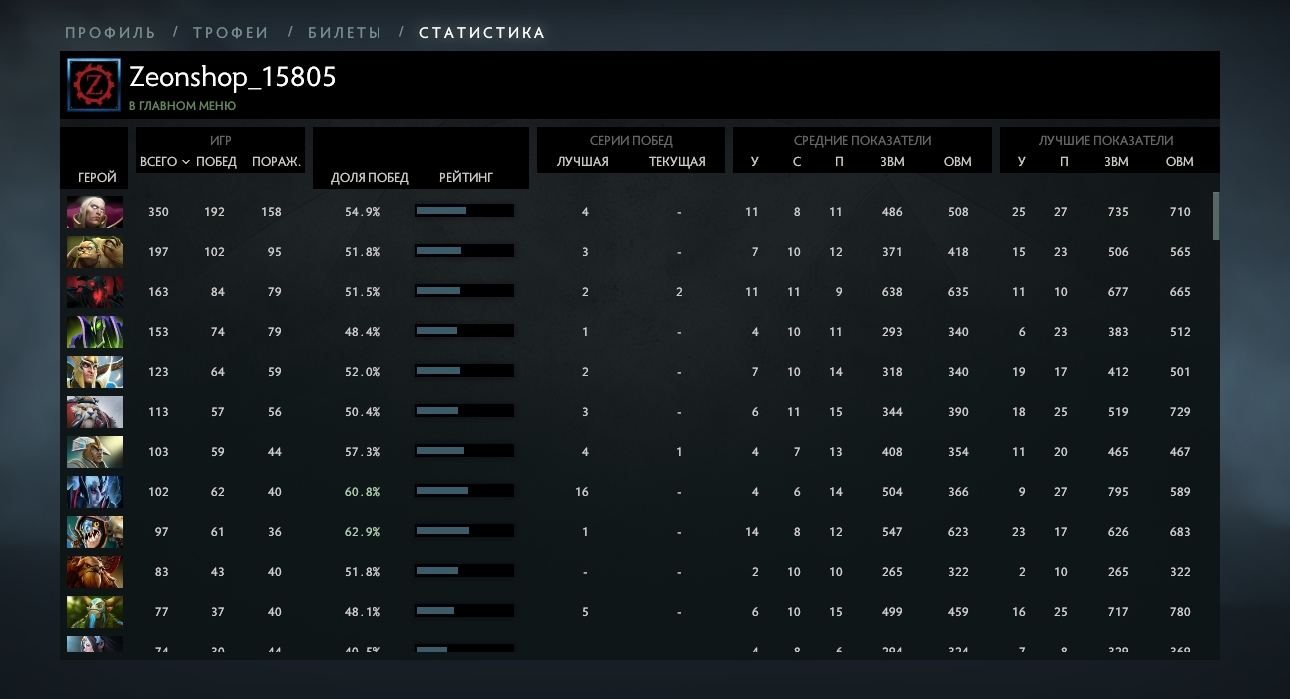1290x699 pixels.
Task: Click the Zeonshop_15805 profile avatar
Action: pyautogui.click(x=95, y=85)
